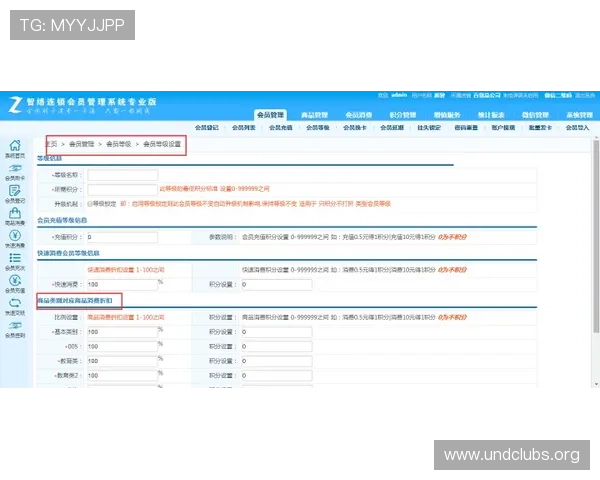This screenshot has height=480, width=600.
Task: Click the 微信二维码 link in header
Action: (558, 95)
